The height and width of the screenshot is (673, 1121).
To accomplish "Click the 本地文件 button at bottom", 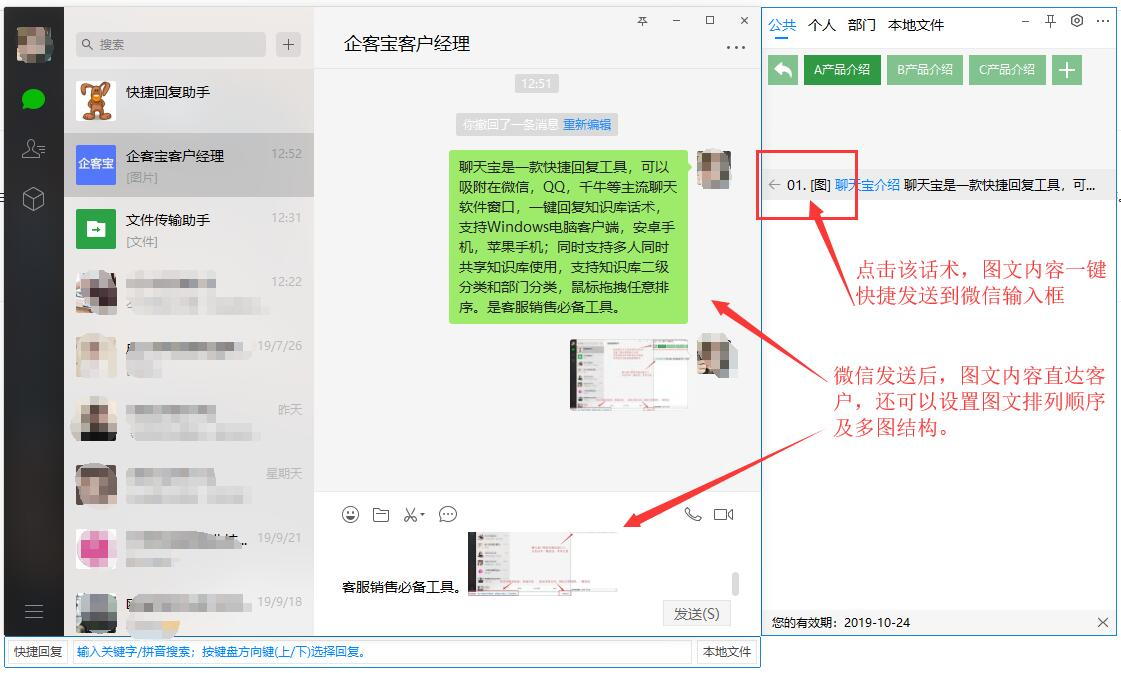I will [x=727, y=652].
